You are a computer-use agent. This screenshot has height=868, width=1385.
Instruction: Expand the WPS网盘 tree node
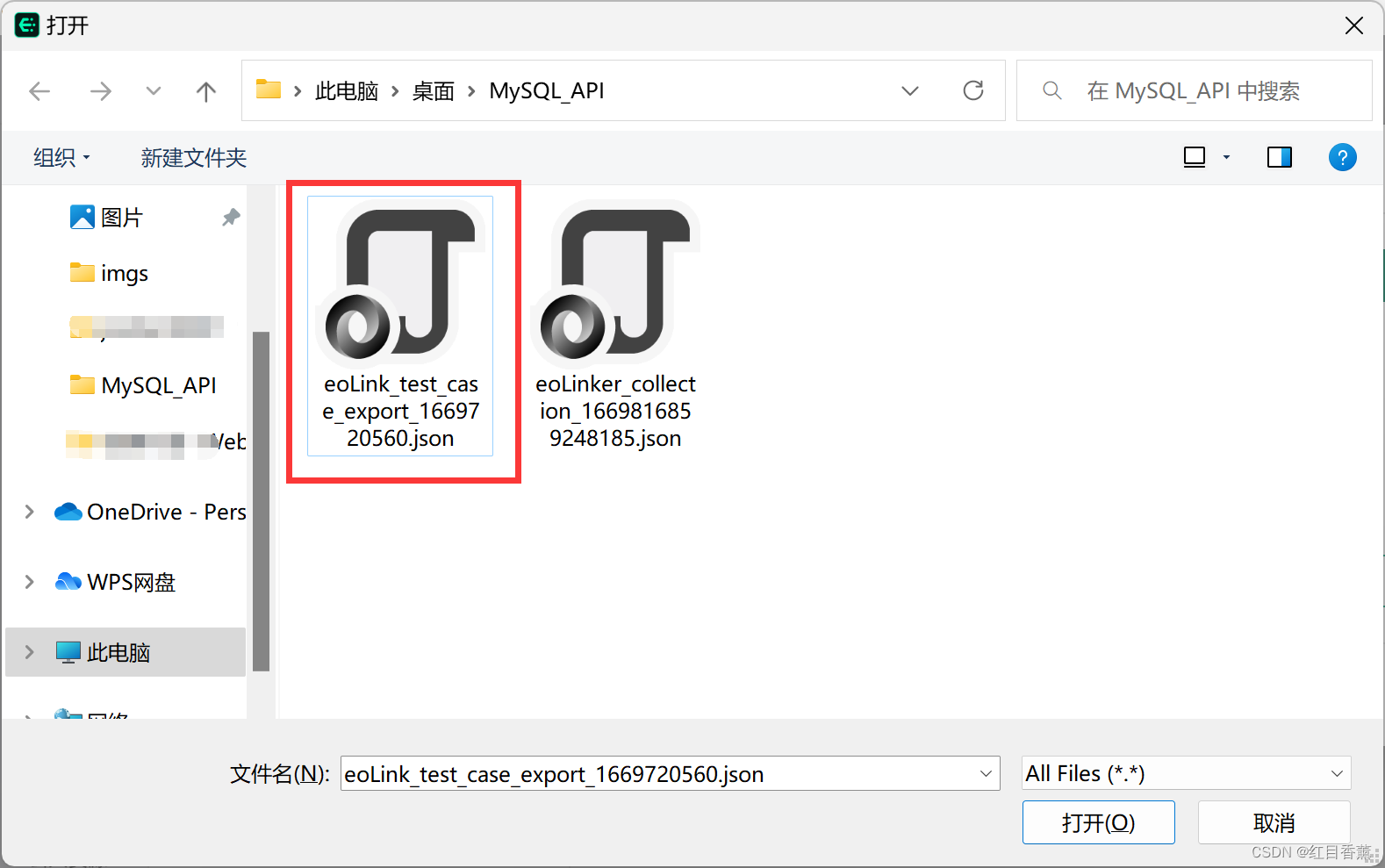click(x=30, y=582)
